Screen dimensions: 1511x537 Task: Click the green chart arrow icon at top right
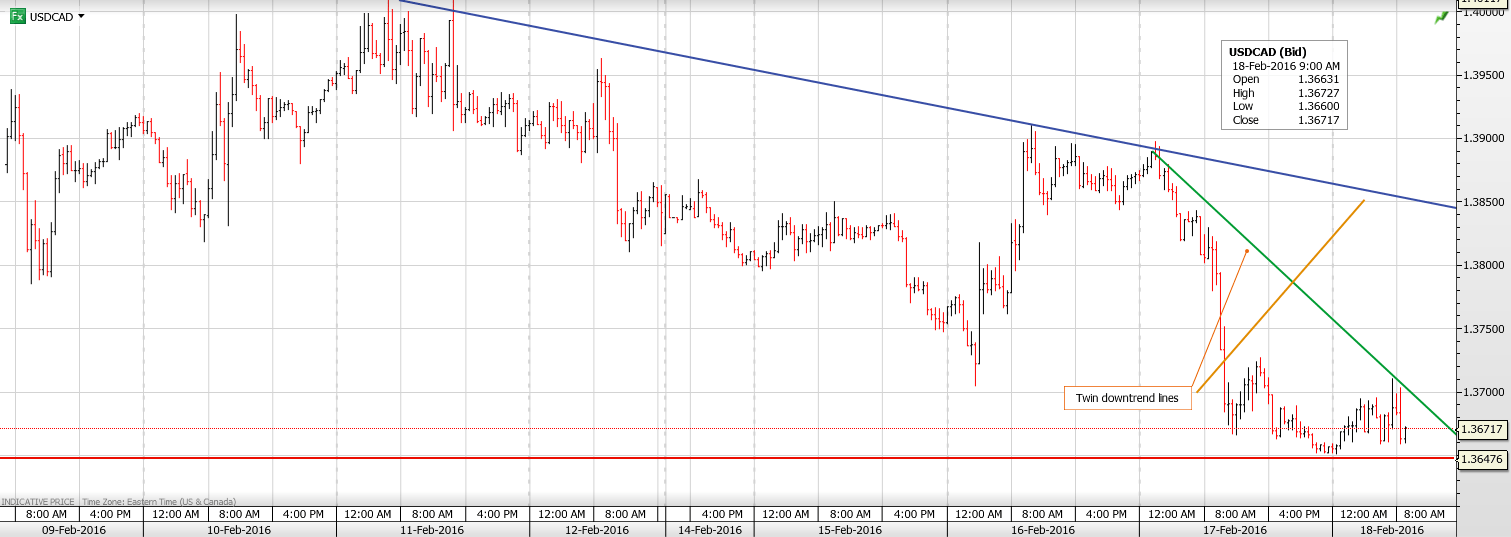click(x=1441, y=17)
